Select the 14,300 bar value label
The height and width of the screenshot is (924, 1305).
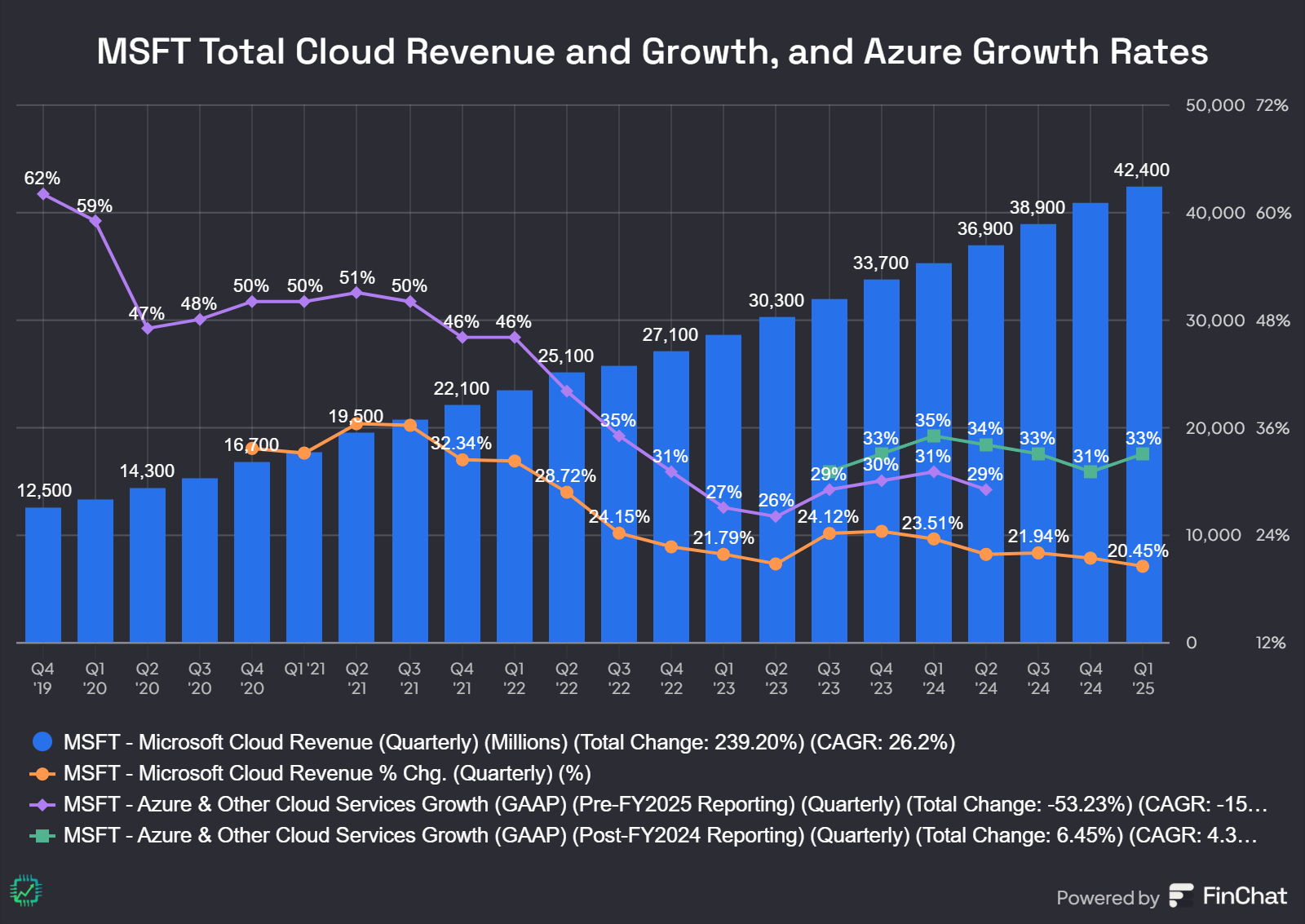point(147,471)
